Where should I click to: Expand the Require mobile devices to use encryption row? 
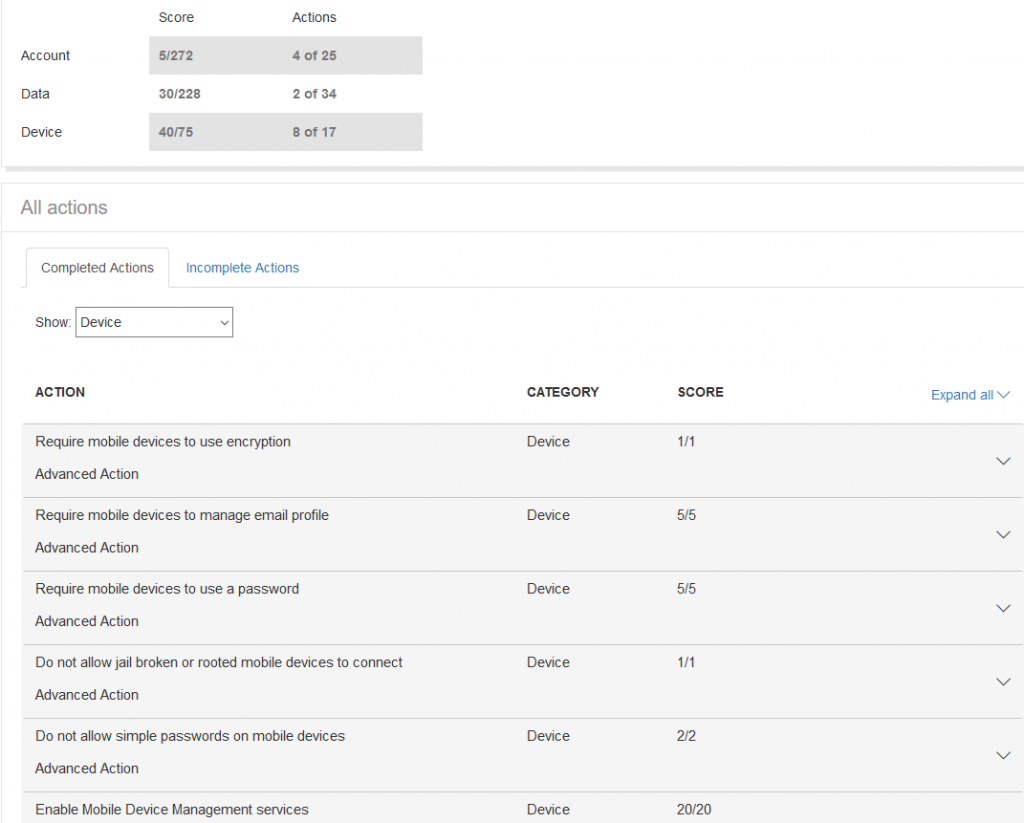point(1003,460)
